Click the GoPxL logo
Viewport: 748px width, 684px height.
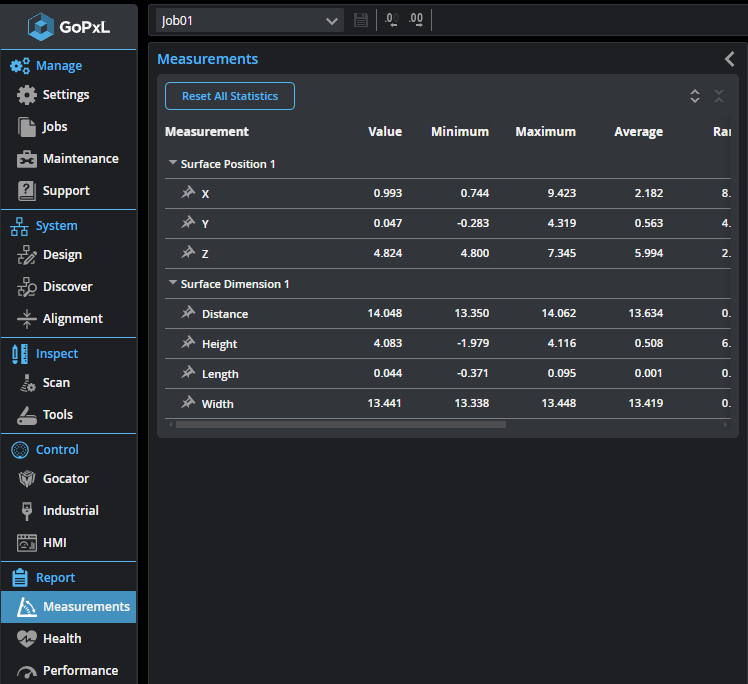click(68, 25)
